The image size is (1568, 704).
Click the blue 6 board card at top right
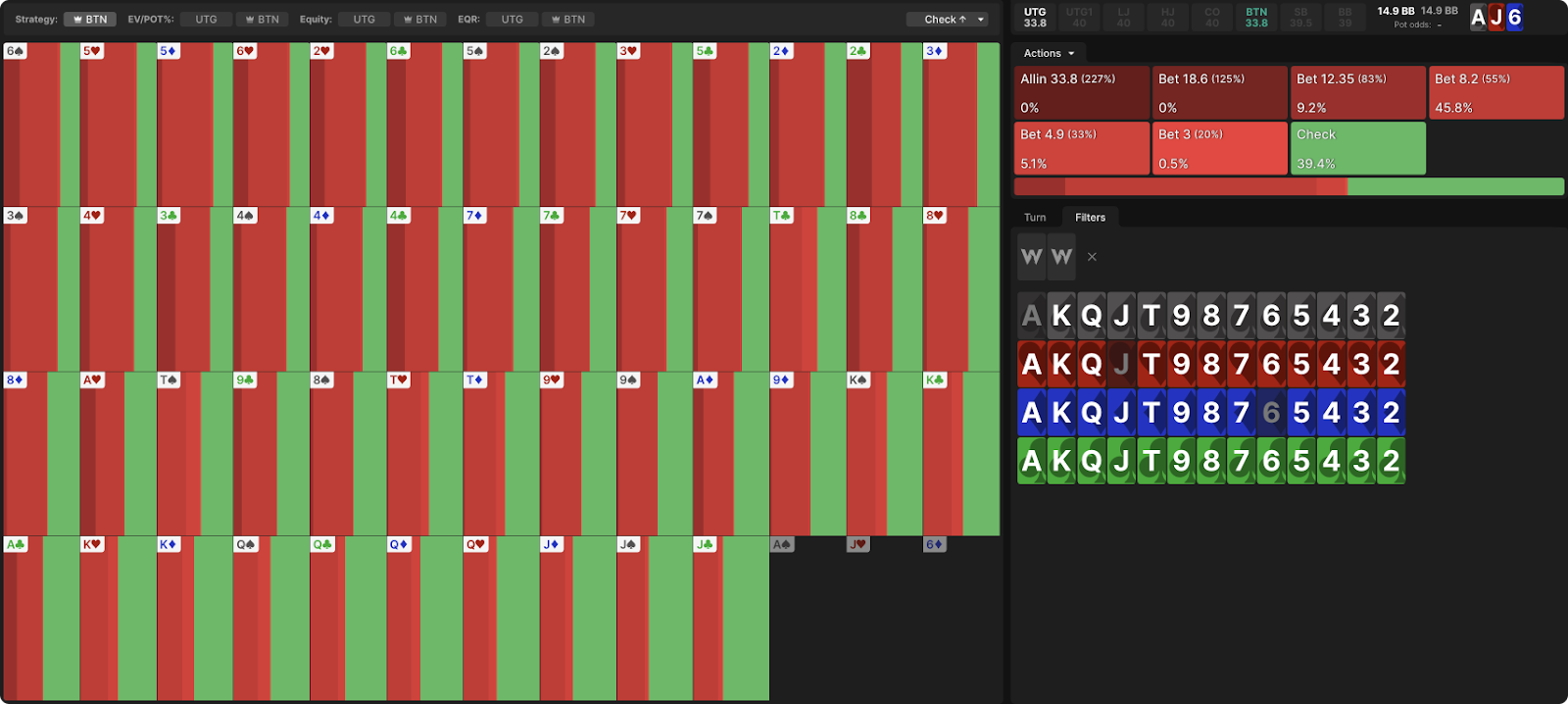pyautogui.click(x=1514, y=18)
